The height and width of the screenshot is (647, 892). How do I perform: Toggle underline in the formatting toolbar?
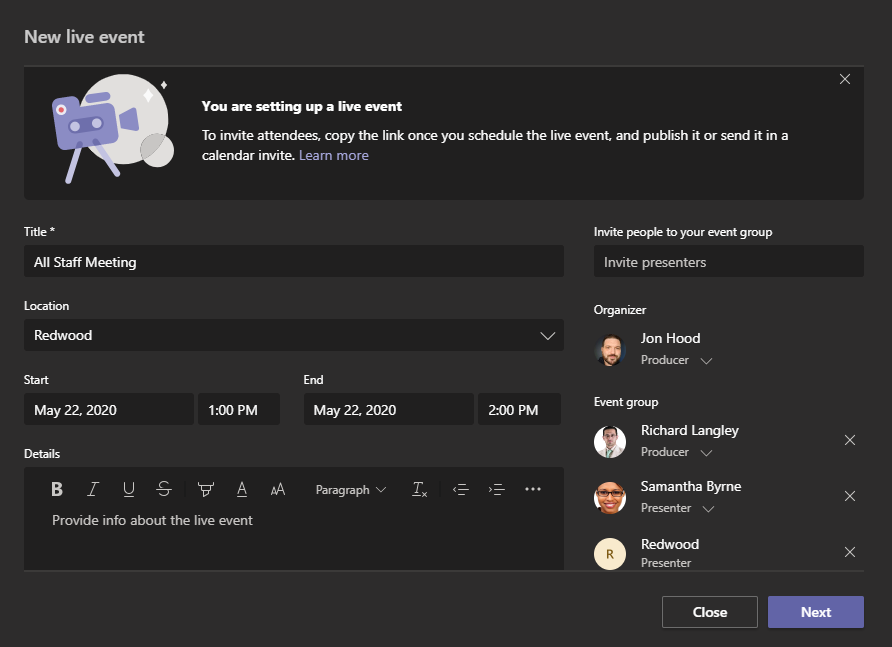tap(128, 489)
